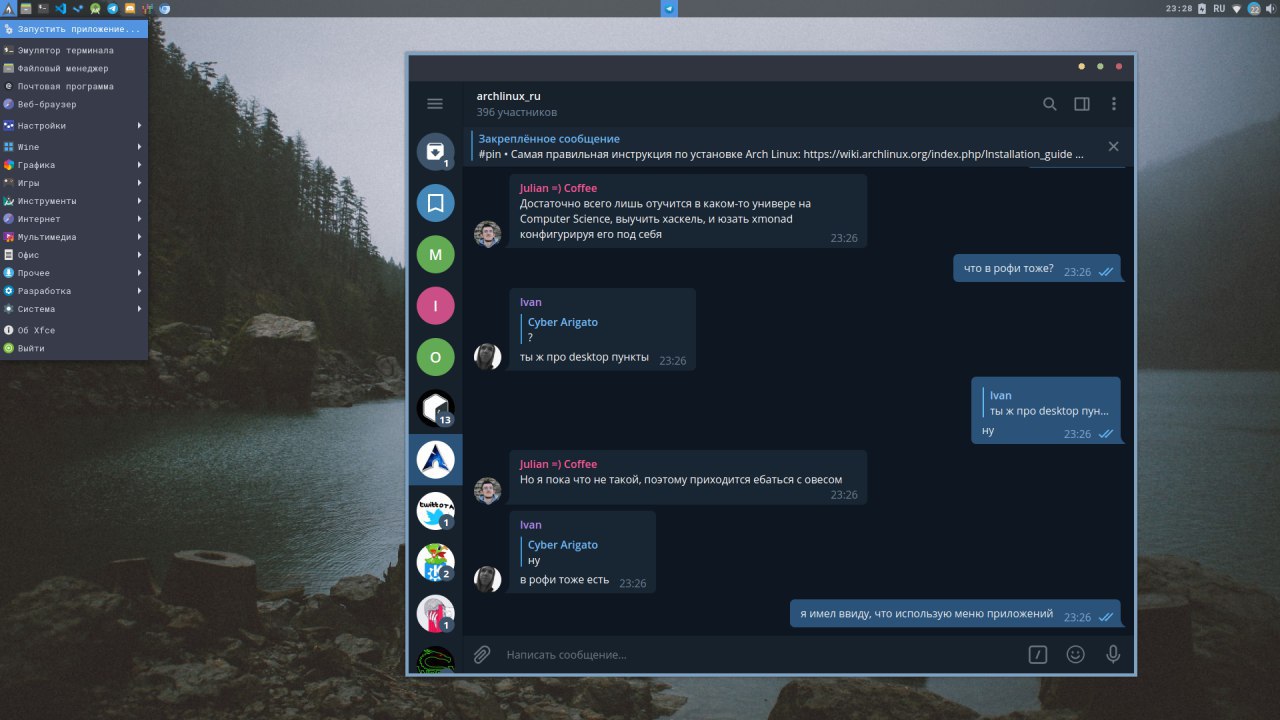Viewport: 1280px width, 720px height.
Task: Open the chat with pink I avatar
Action: click(435, 306)
